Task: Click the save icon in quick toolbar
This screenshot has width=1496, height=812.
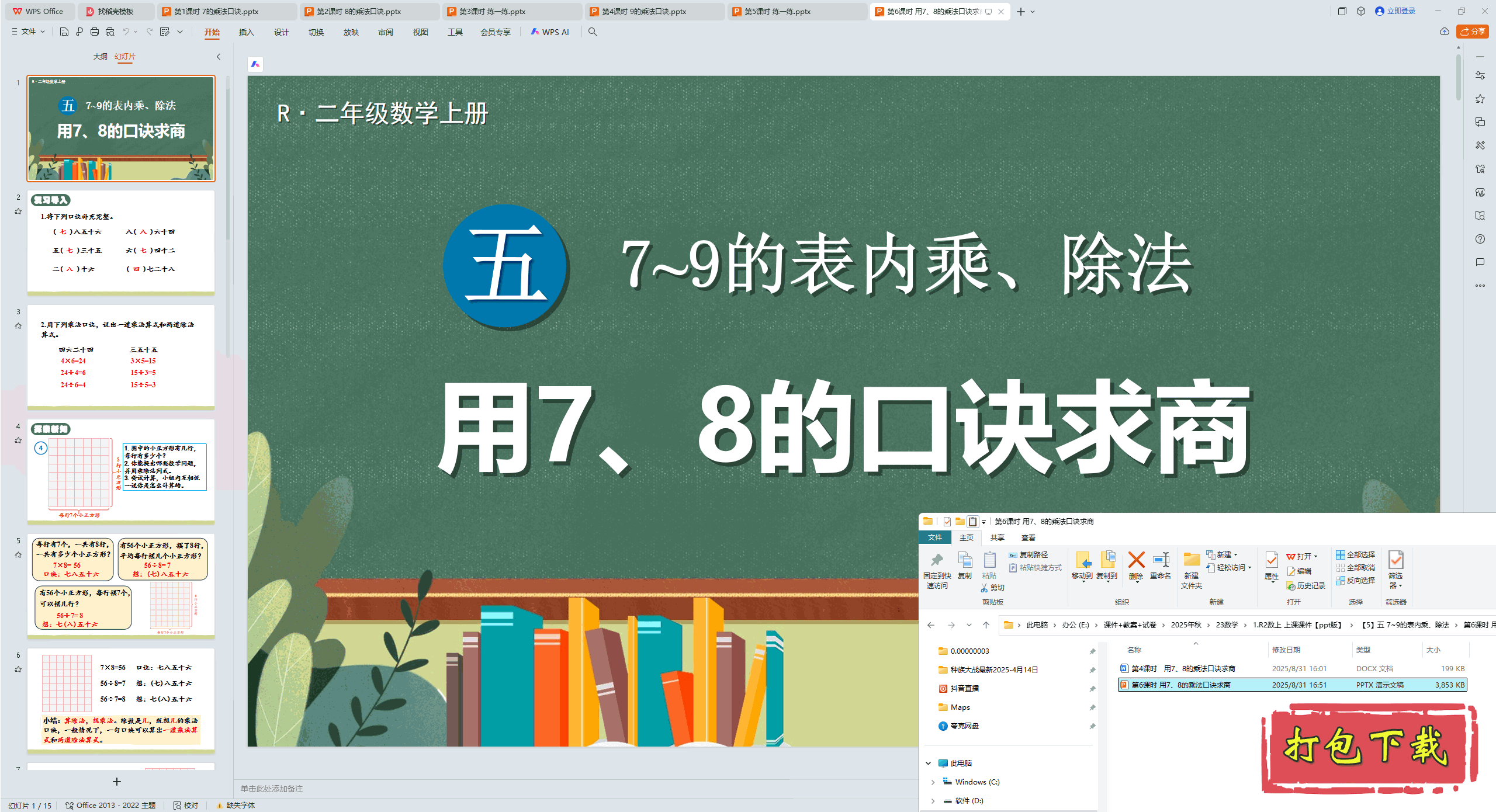Action: coord(64,32)
